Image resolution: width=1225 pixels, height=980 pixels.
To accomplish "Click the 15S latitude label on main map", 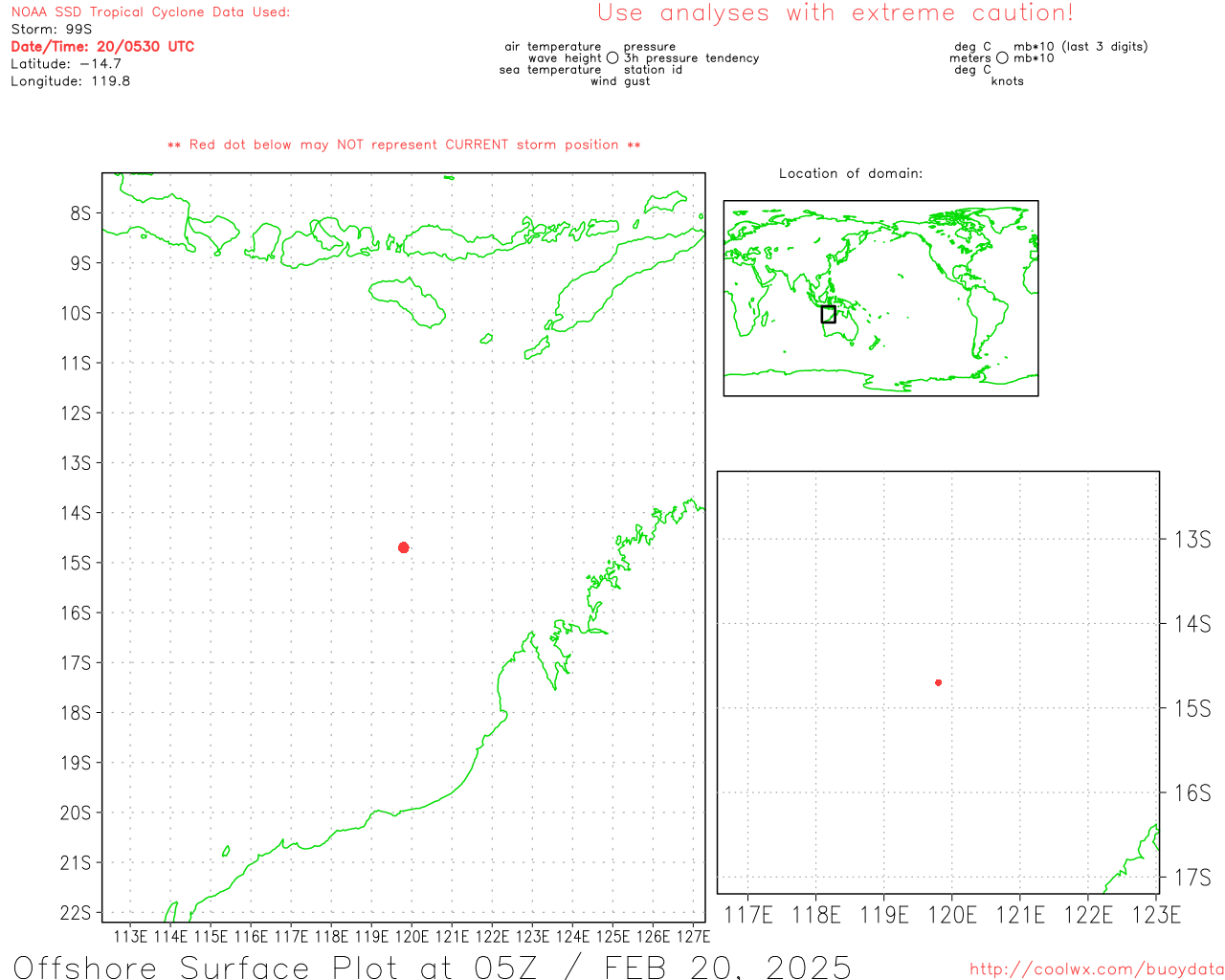I will coord(76,563).
